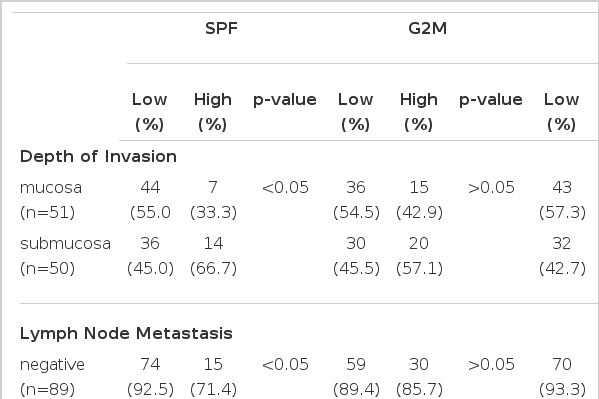Viewport: 599px width, 399px height.
Task: Click the G2M column group header
Action: click(427, 29)
